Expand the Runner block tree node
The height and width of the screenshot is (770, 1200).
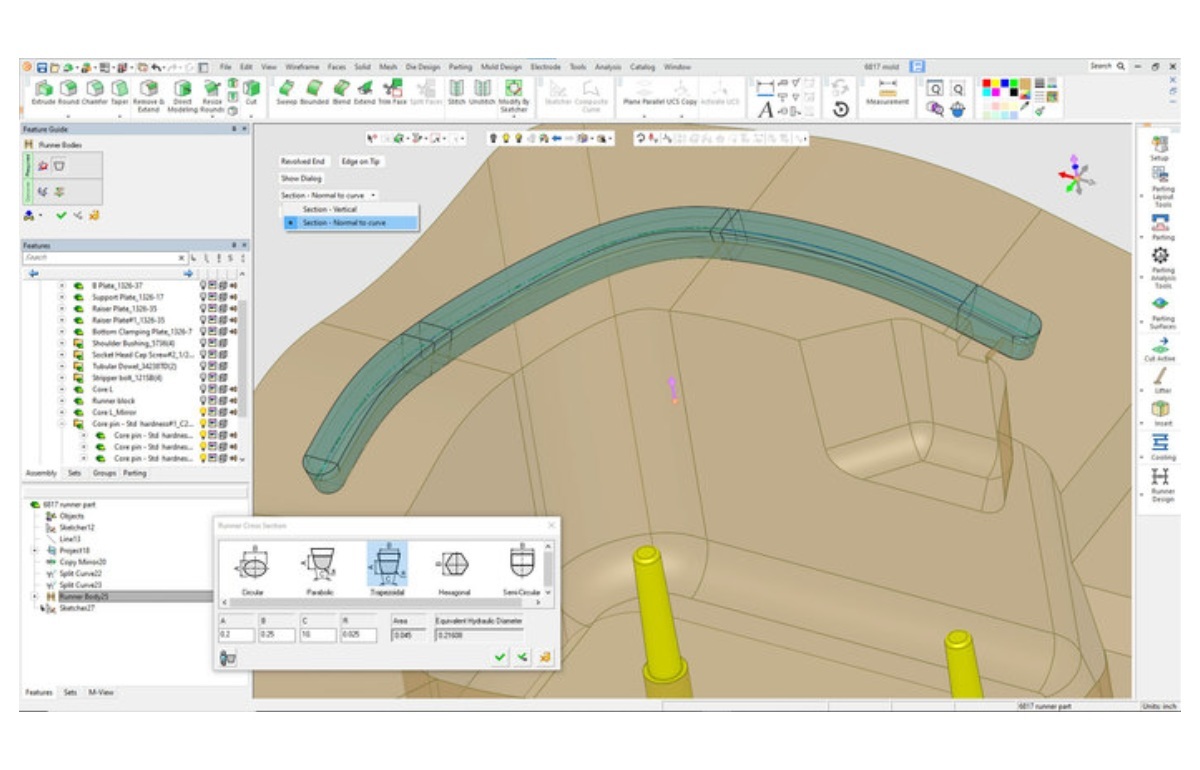point(62,401)
